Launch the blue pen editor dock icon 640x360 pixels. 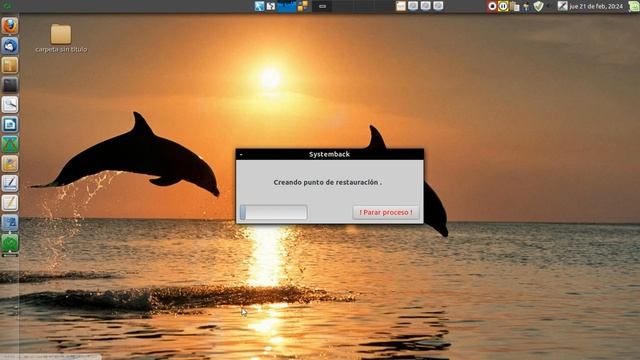click(x=10, y=183)
